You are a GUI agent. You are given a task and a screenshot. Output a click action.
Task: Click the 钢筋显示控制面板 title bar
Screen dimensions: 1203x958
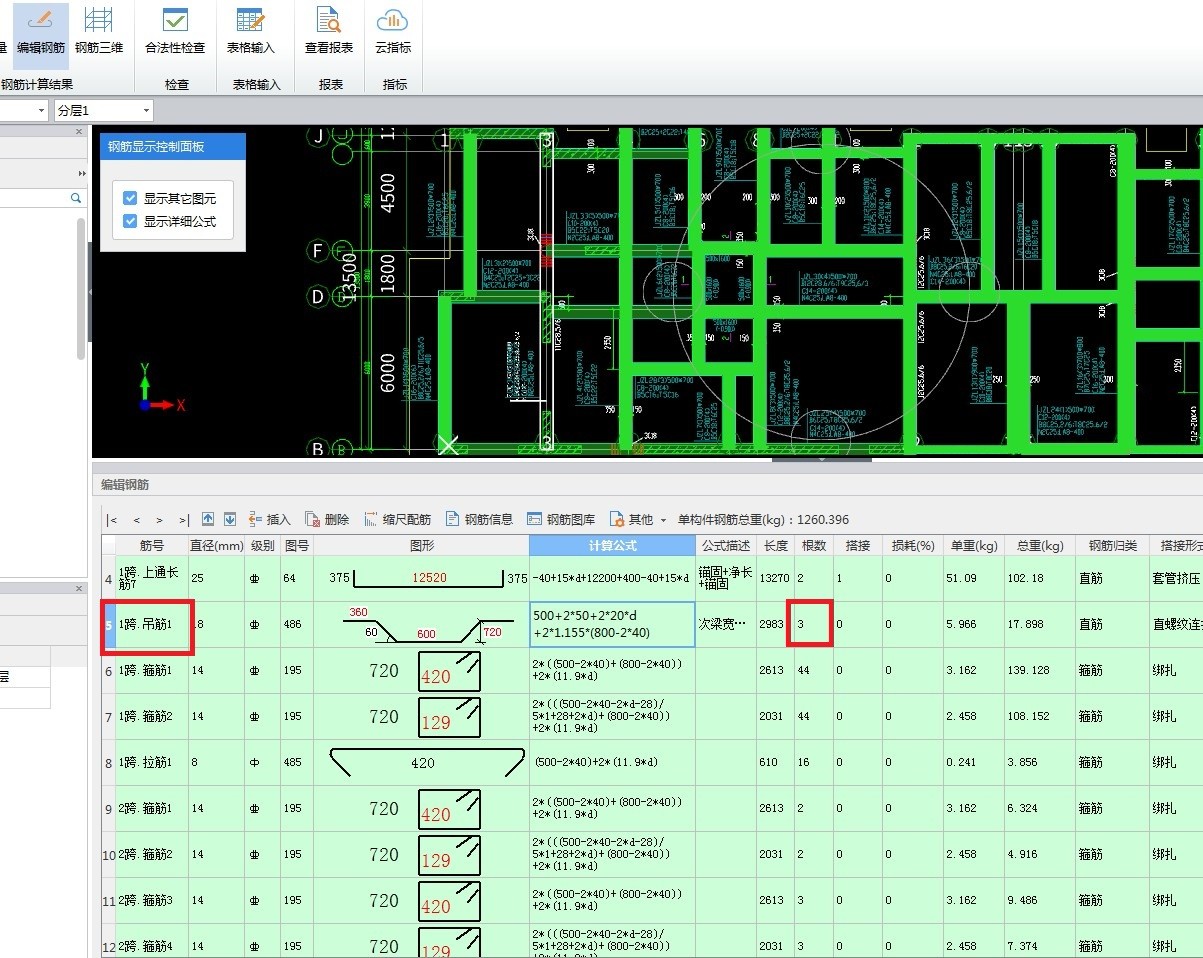[x=173, y=146]
